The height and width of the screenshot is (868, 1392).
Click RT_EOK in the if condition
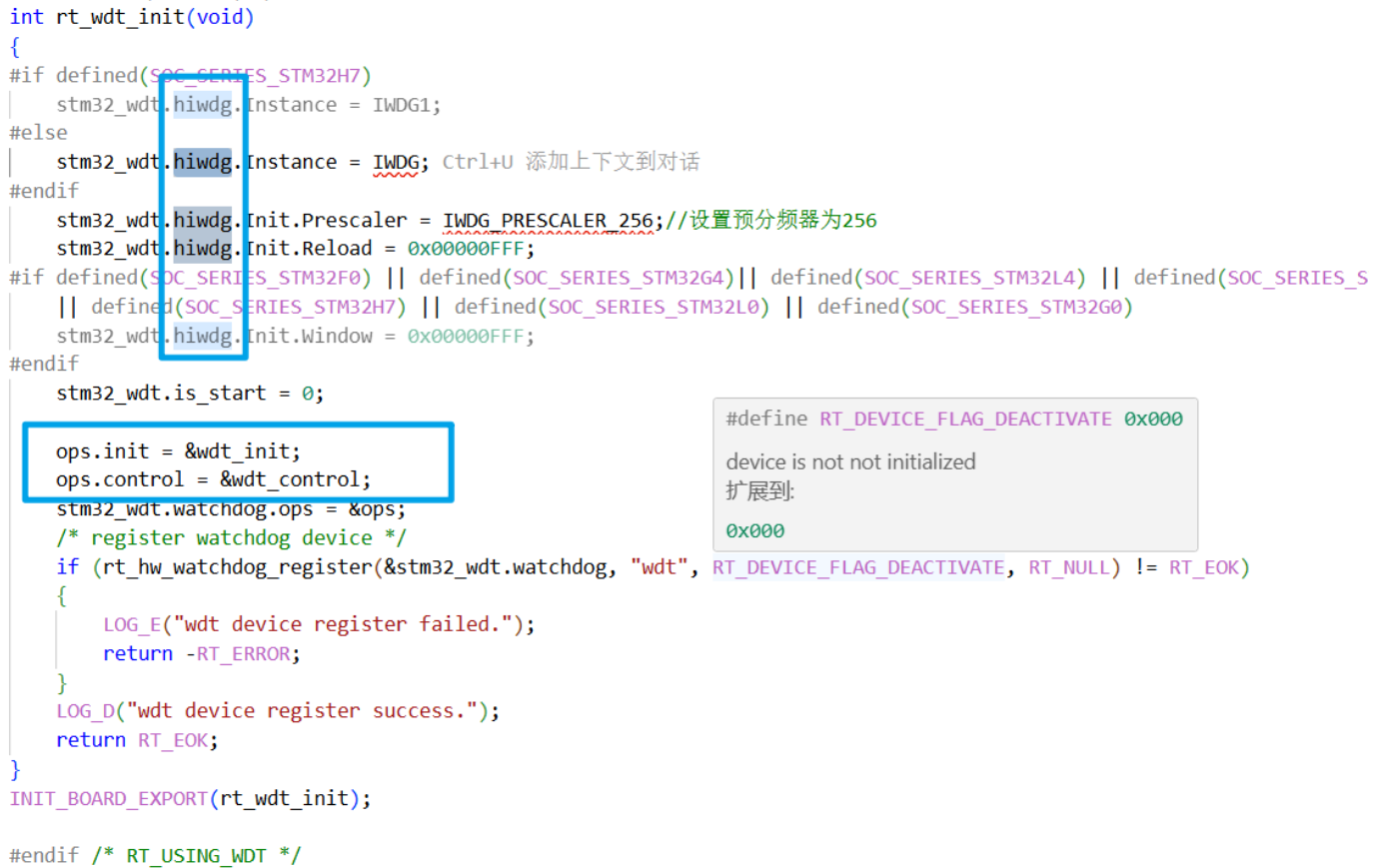(x=1204, y=567)
